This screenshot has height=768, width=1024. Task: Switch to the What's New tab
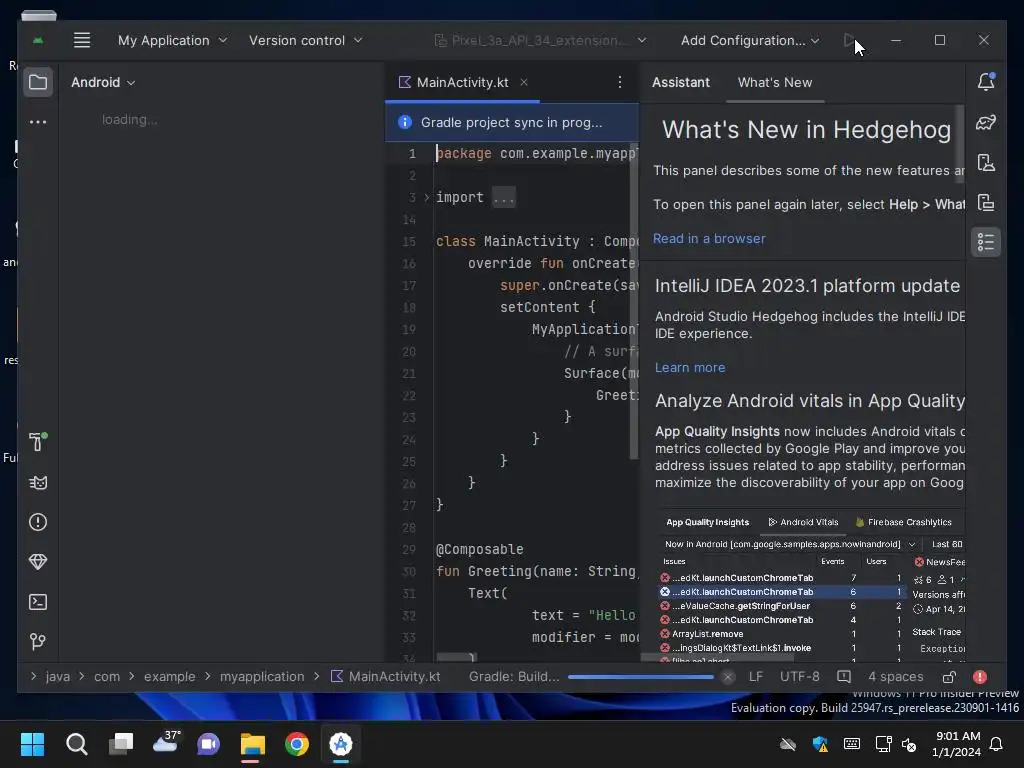(x=775, y=82)
